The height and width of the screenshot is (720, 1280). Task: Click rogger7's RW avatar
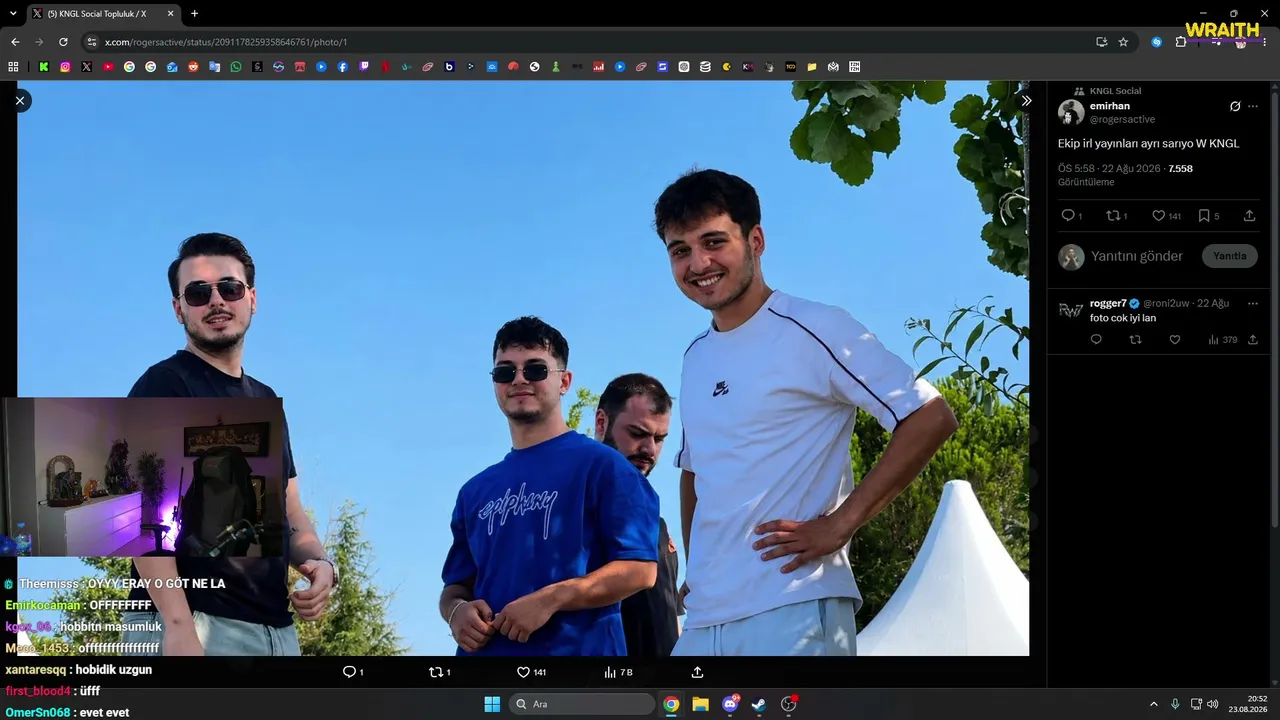[1071, 310]
